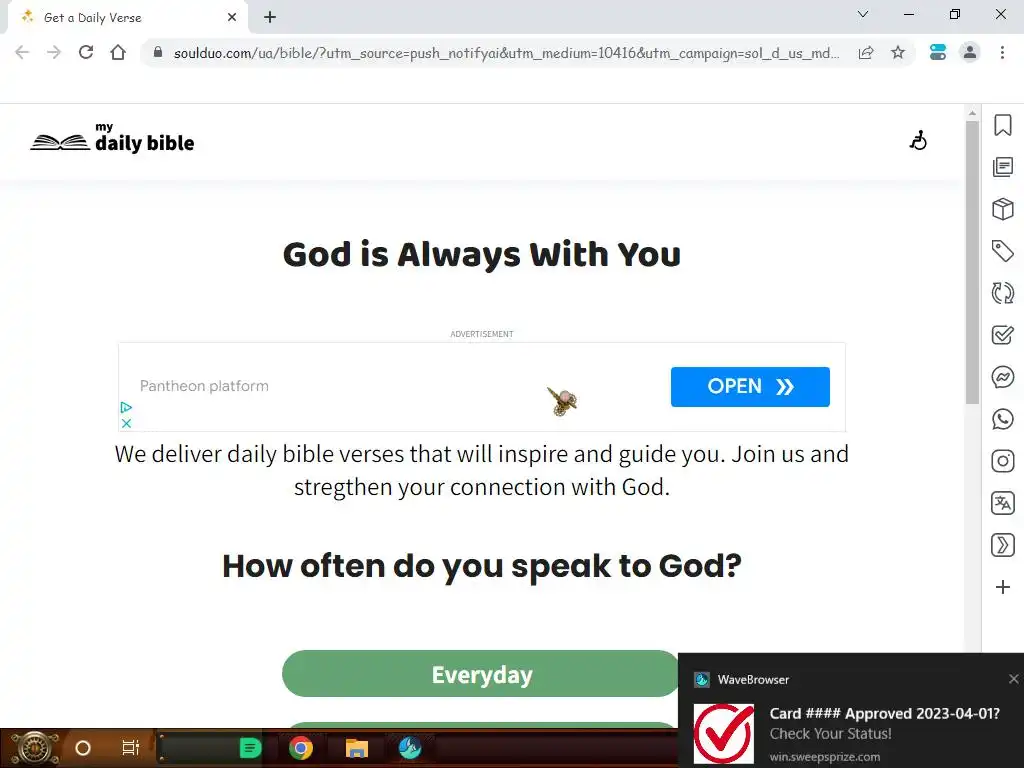Viewport: 1024px width, 768px height.
Task: Open the translate sidebar icon
Action: tap(1002, 503)
